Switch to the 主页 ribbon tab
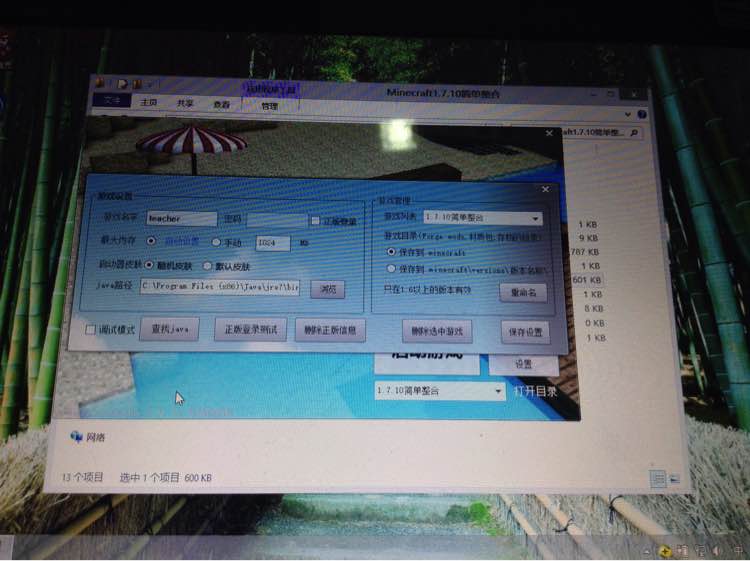Viewport: 750px width, 561px height. [149, 102]
